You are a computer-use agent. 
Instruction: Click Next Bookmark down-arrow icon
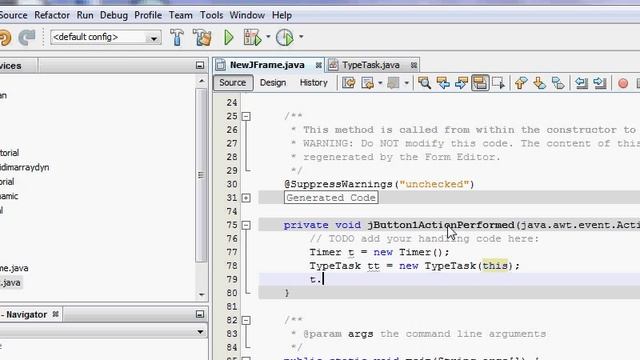click(x=539, y=83)
